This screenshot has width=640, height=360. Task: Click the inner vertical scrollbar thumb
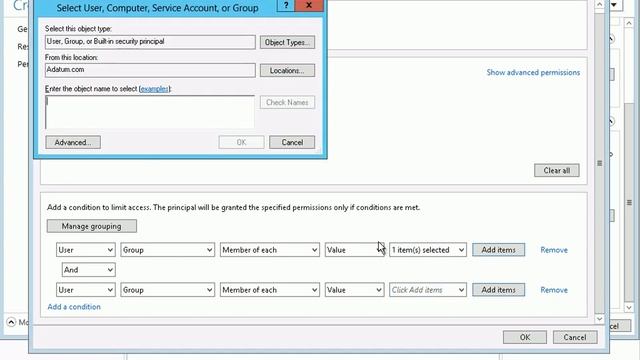coord(599,163)
